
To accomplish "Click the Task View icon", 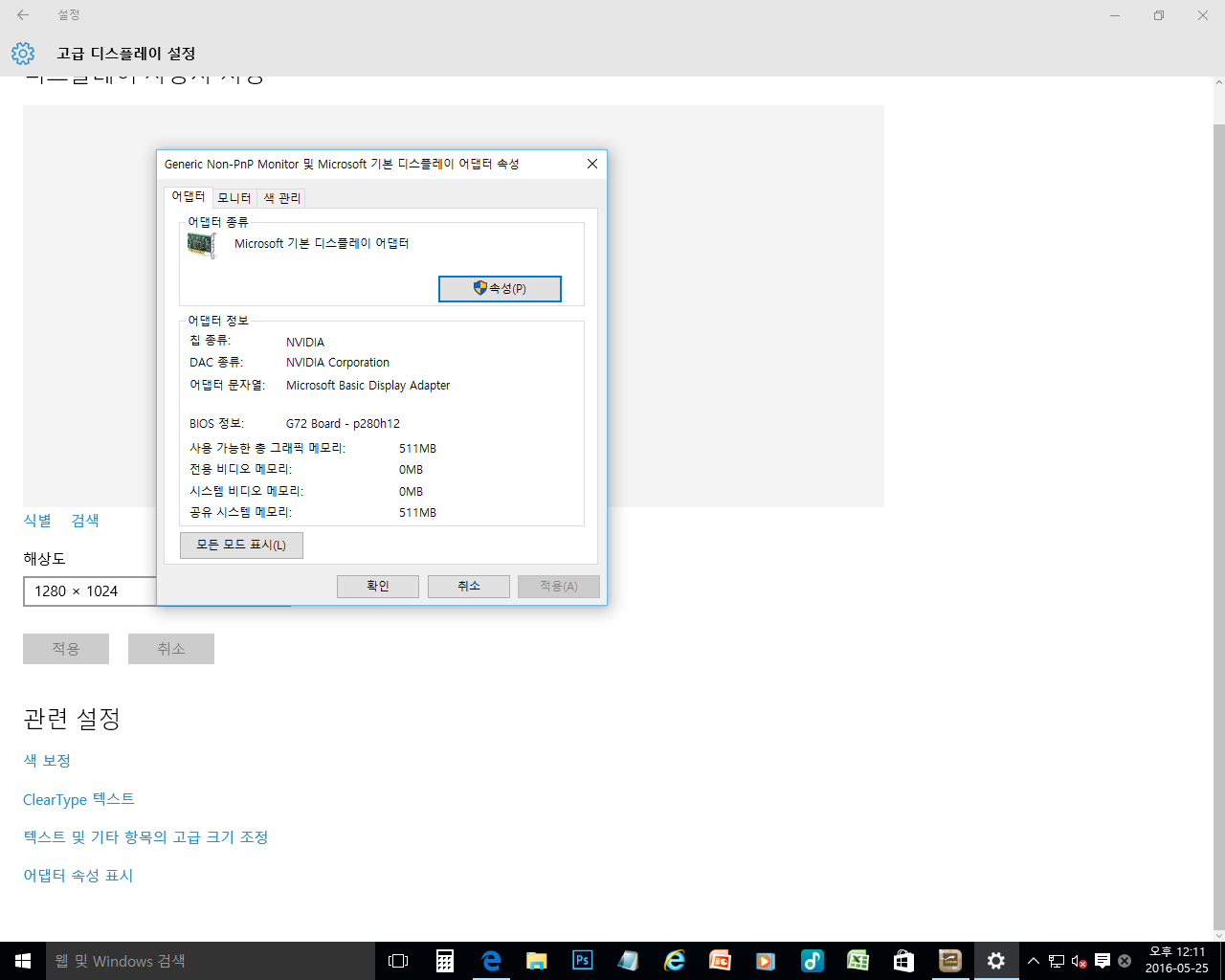I will click(x=398, y=961).
